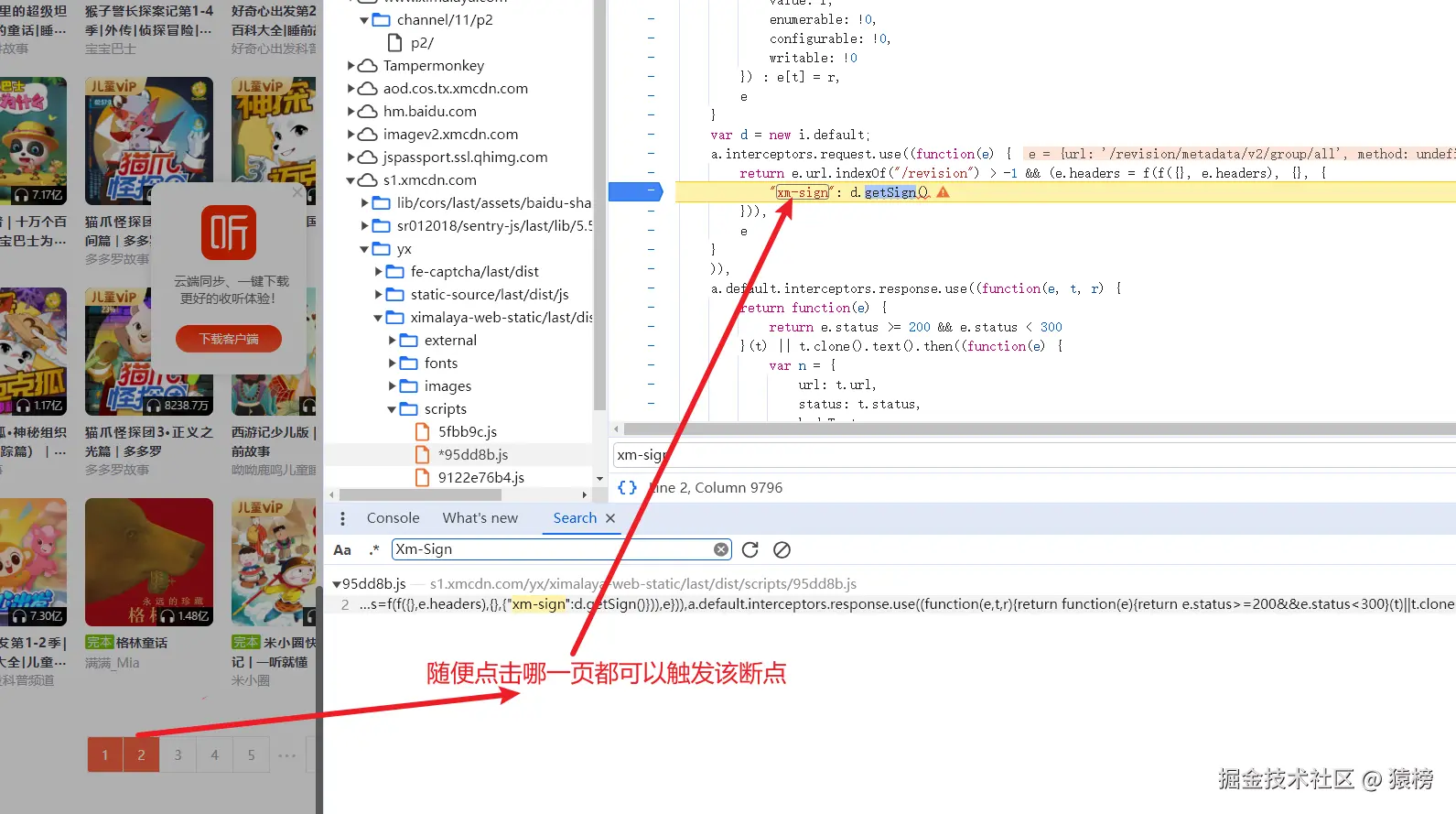
Task: Go to page 3 in pagination
Action: pyautogui.click(x=178, y=754)
